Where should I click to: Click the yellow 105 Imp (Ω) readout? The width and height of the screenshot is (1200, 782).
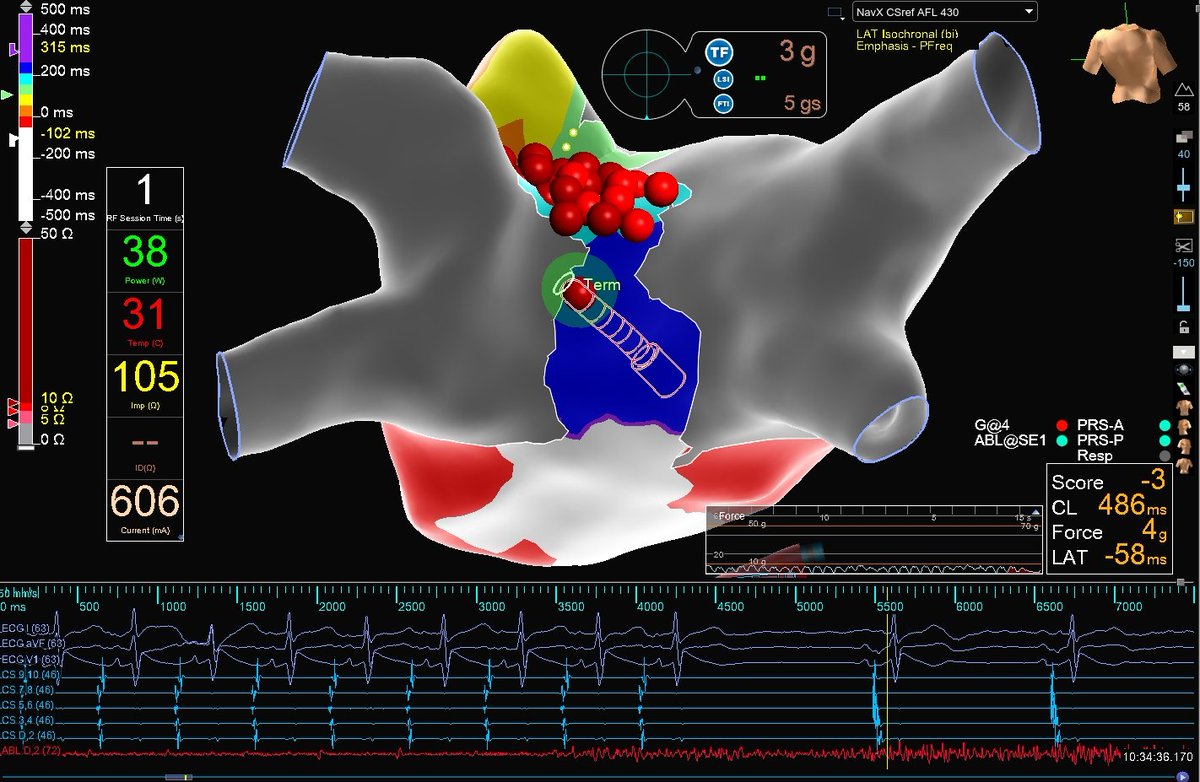(x=144, y=384)
